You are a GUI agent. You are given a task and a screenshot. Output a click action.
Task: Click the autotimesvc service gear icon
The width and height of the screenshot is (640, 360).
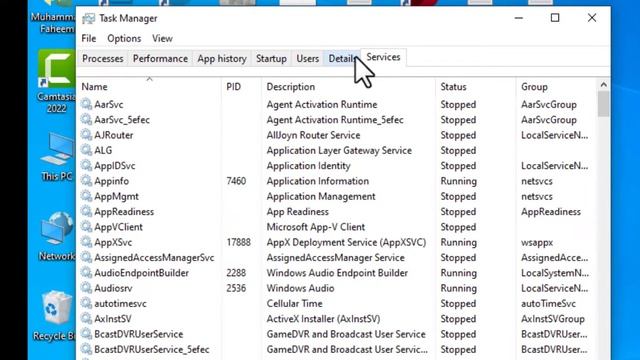click(86, 303)
